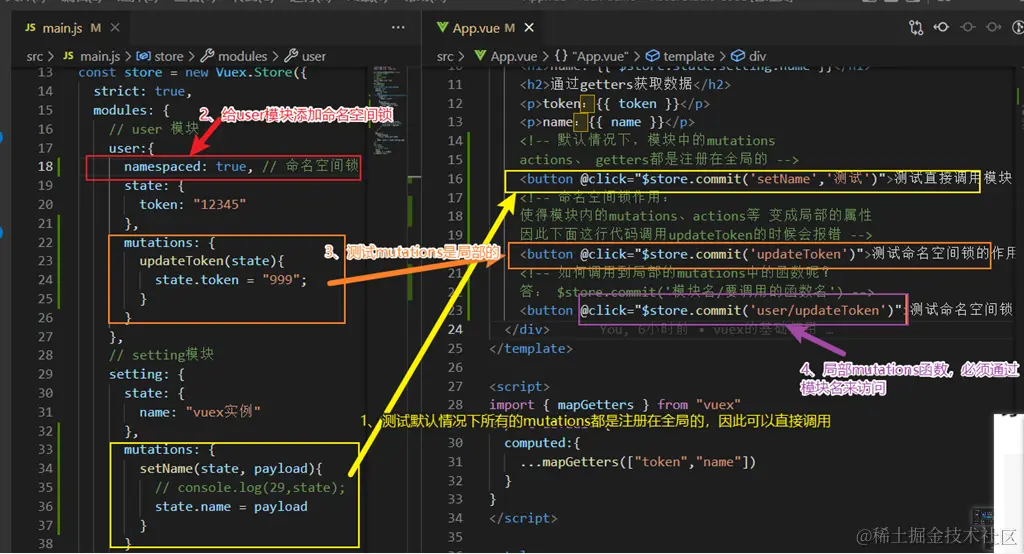Click the '<p>token: {{ token }}</p>' line

(x=615, y=104)
